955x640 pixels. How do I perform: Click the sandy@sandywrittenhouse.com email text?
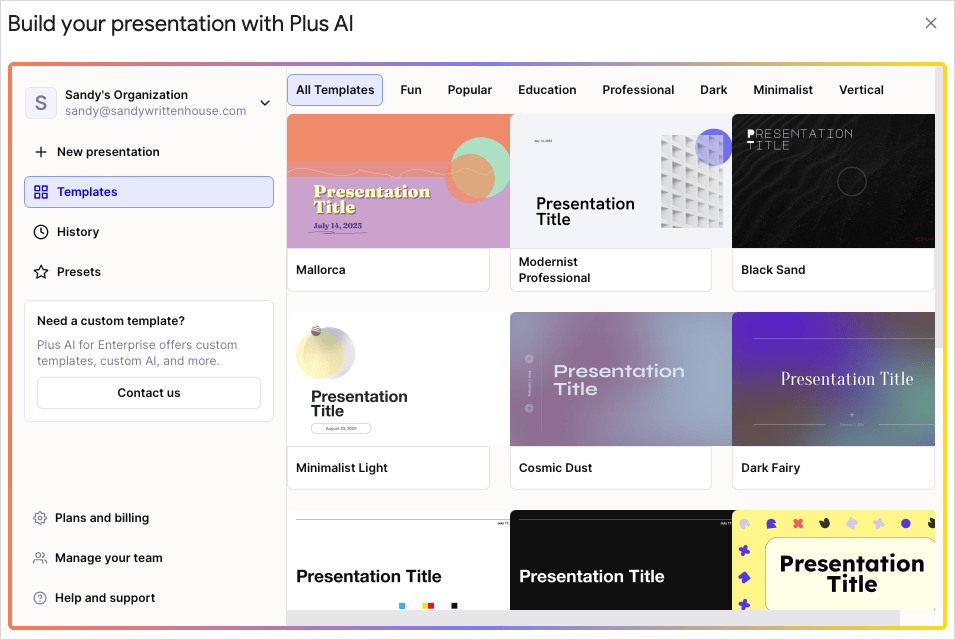pyautogui.click(x=156, y=111)
